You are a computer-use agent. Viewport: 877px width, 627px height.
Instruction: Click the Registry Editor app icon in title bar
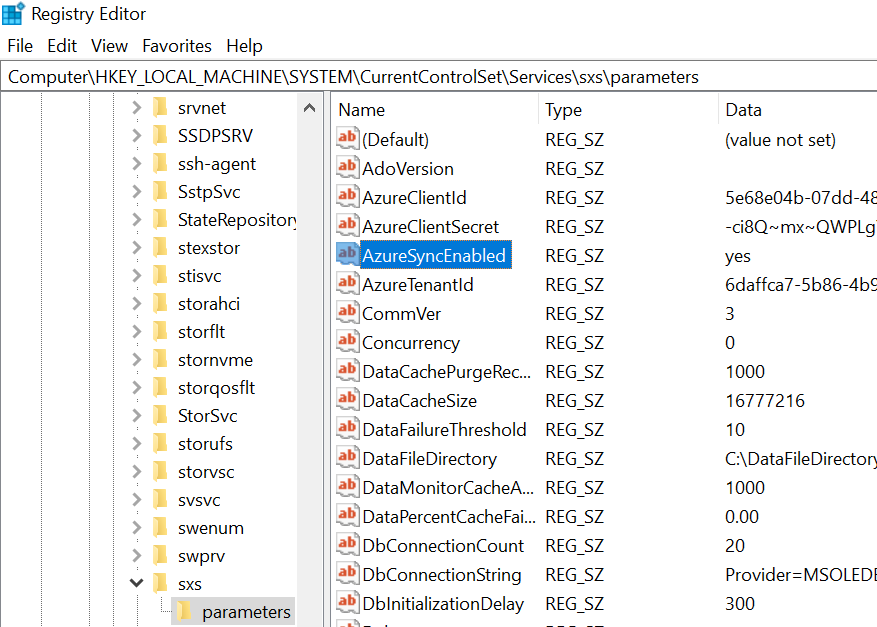tap(14, 14)
